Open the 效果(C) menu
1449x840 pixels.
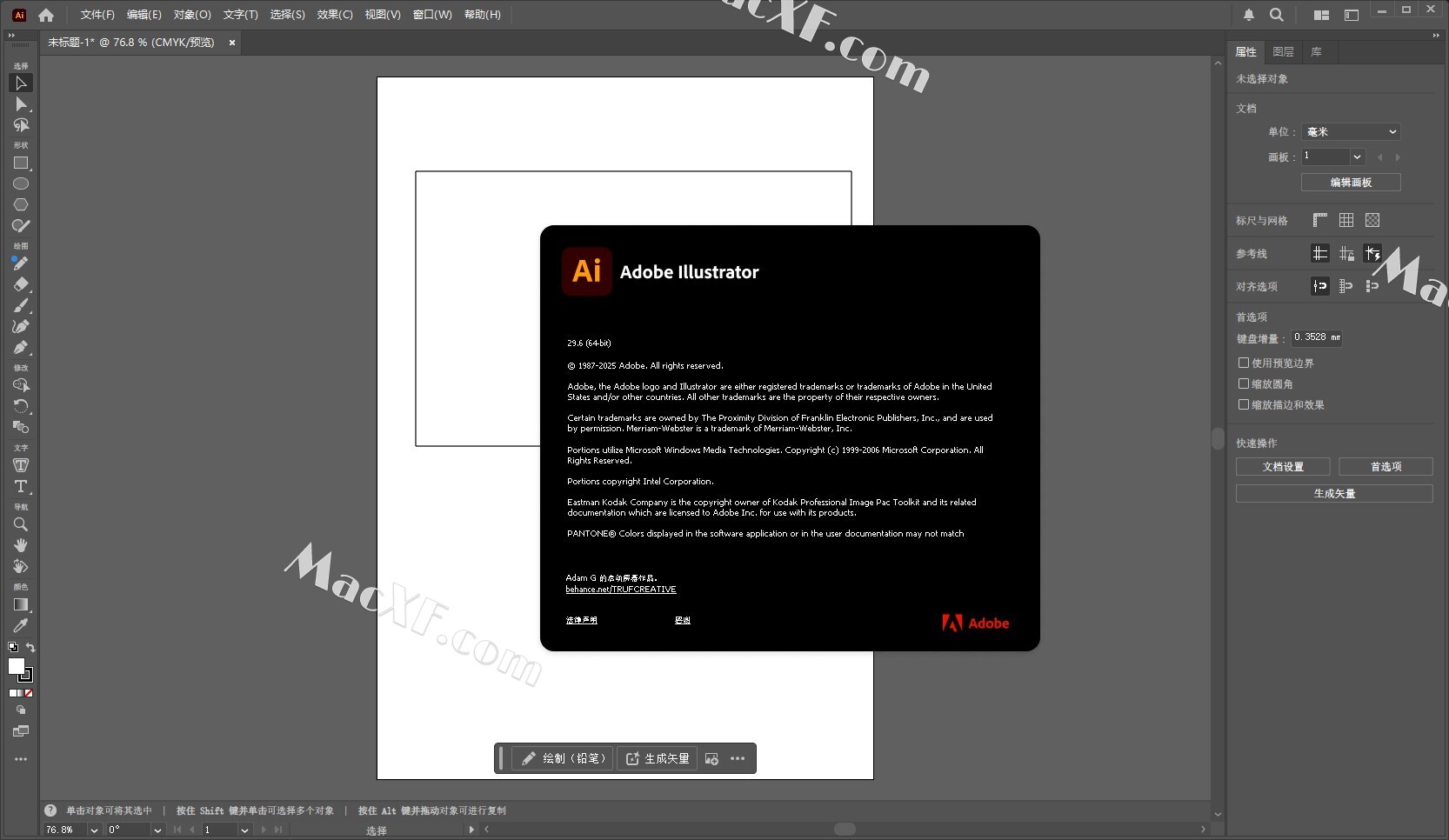tap(335, 15)
